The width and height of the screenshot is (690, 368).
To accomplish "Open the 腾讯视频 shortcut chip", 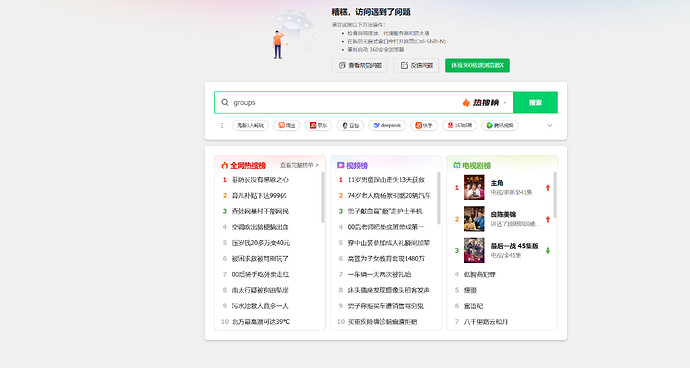I will click(500, 125).
